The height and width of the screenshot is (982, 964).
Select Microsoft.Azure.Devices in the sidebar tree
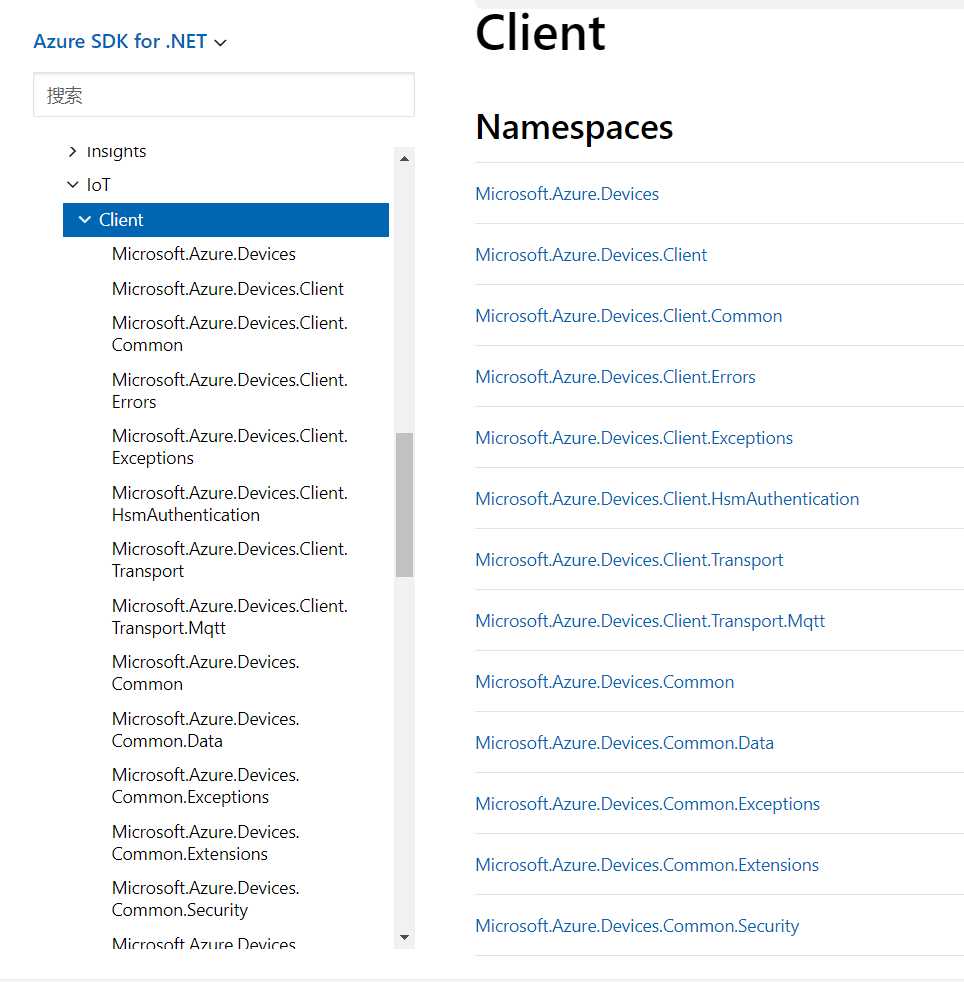[x=204, y=254]
